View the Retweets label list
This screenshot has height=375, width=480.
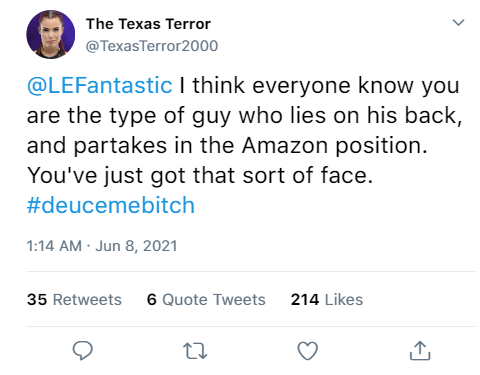coord(87,299)
